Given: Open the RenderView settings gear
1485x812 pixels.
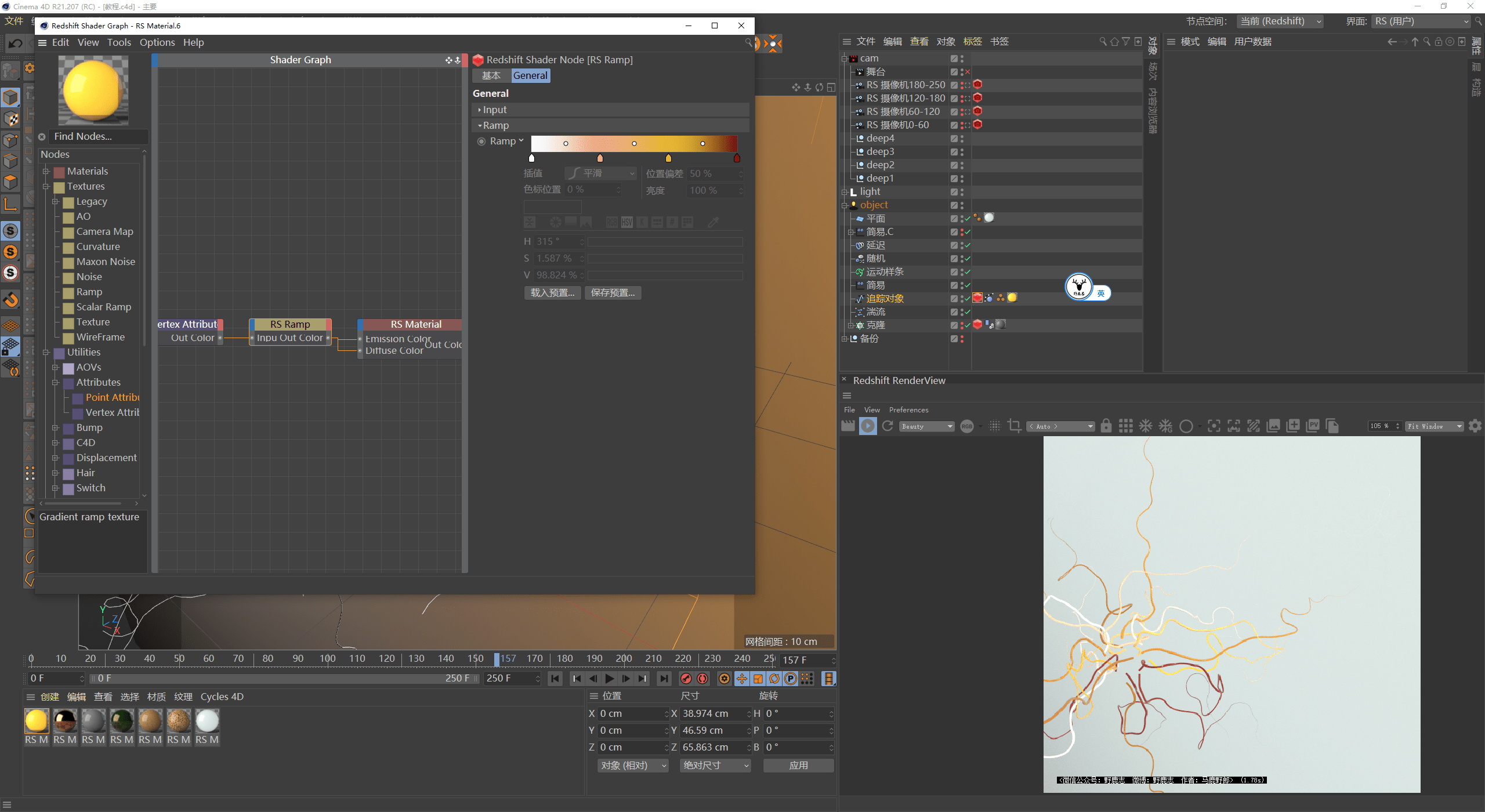Looking at the screenshot, I should pyautogui.click(x=1475, y=426).
